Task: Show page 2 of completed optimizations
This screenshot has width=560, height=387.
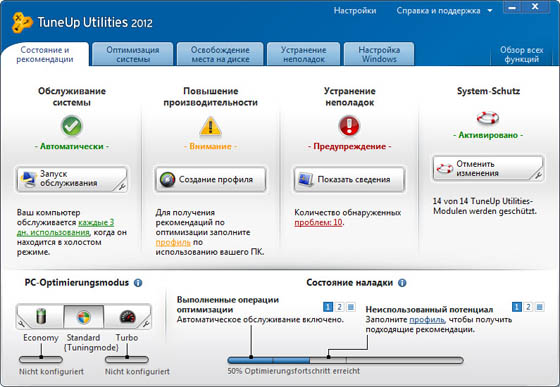Action: pos(340,307)
